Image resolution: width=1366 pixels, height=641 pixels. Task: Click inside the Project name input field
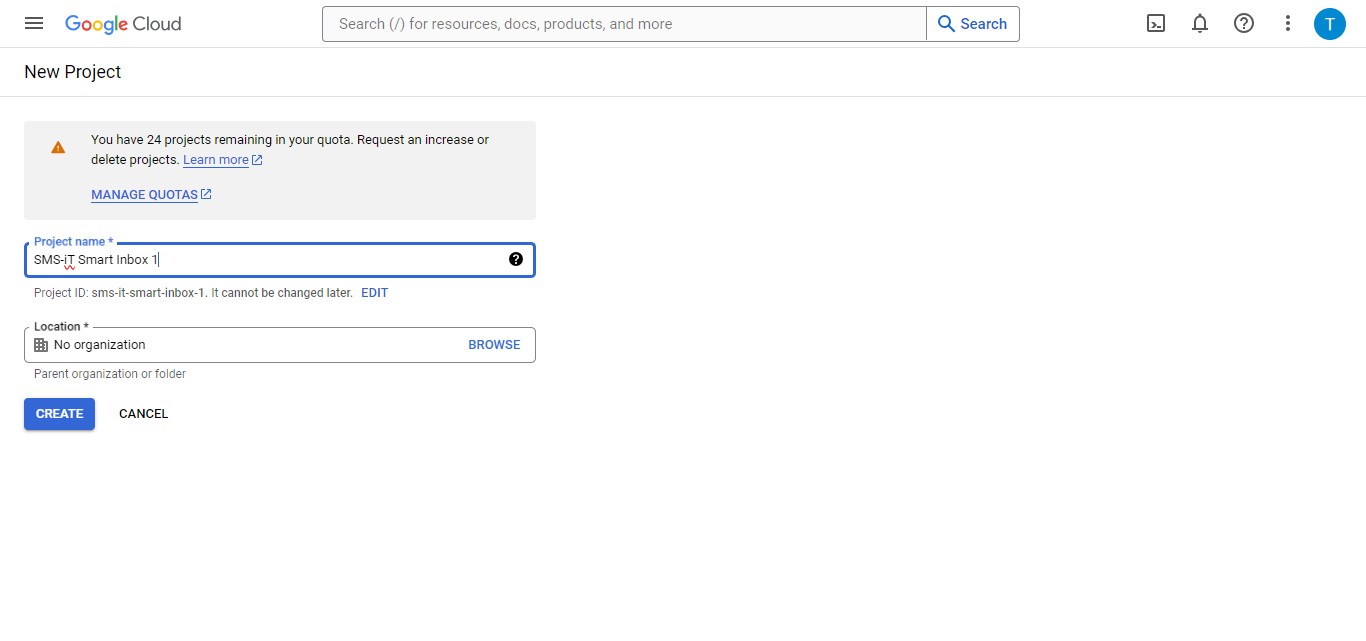click(250, 259)
